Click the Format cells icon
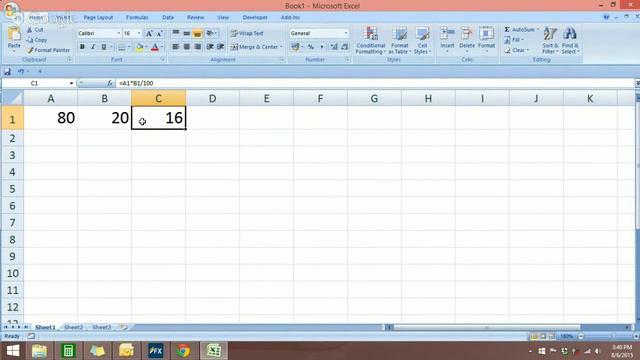Viewport: 640px width, 360px height. [486, 34]
